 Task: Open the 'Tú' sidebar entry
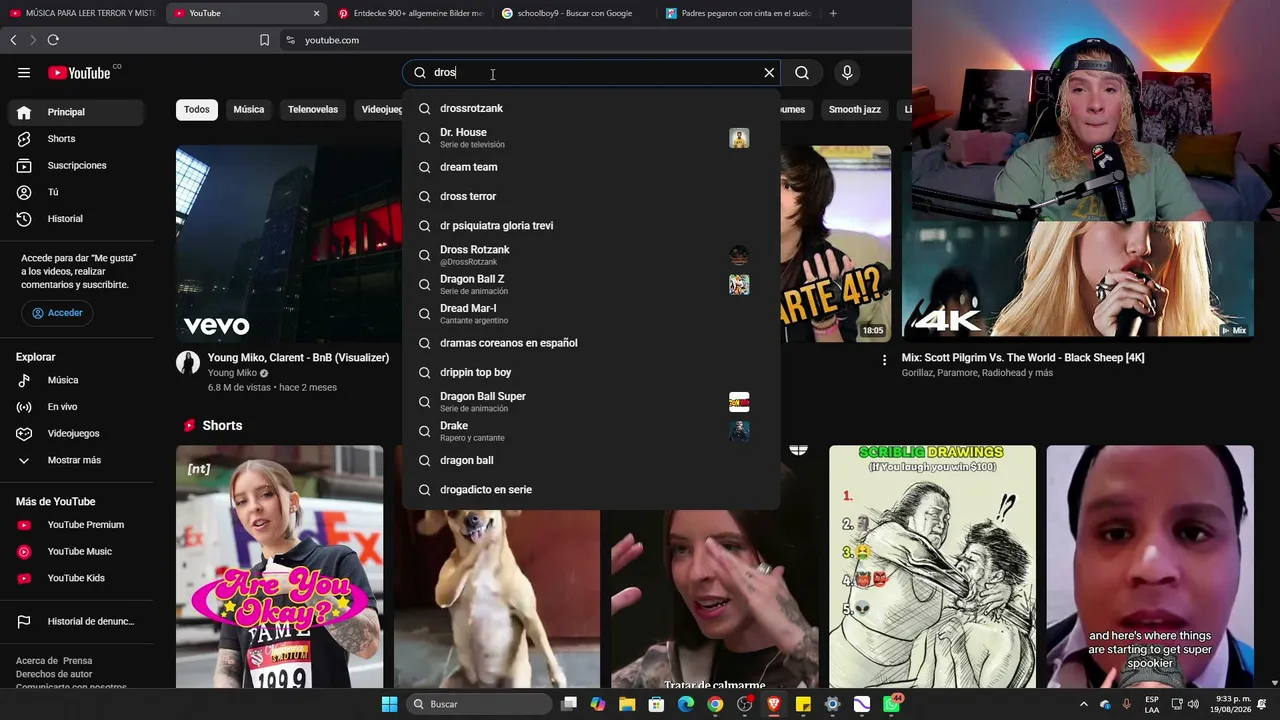point(78,192)
